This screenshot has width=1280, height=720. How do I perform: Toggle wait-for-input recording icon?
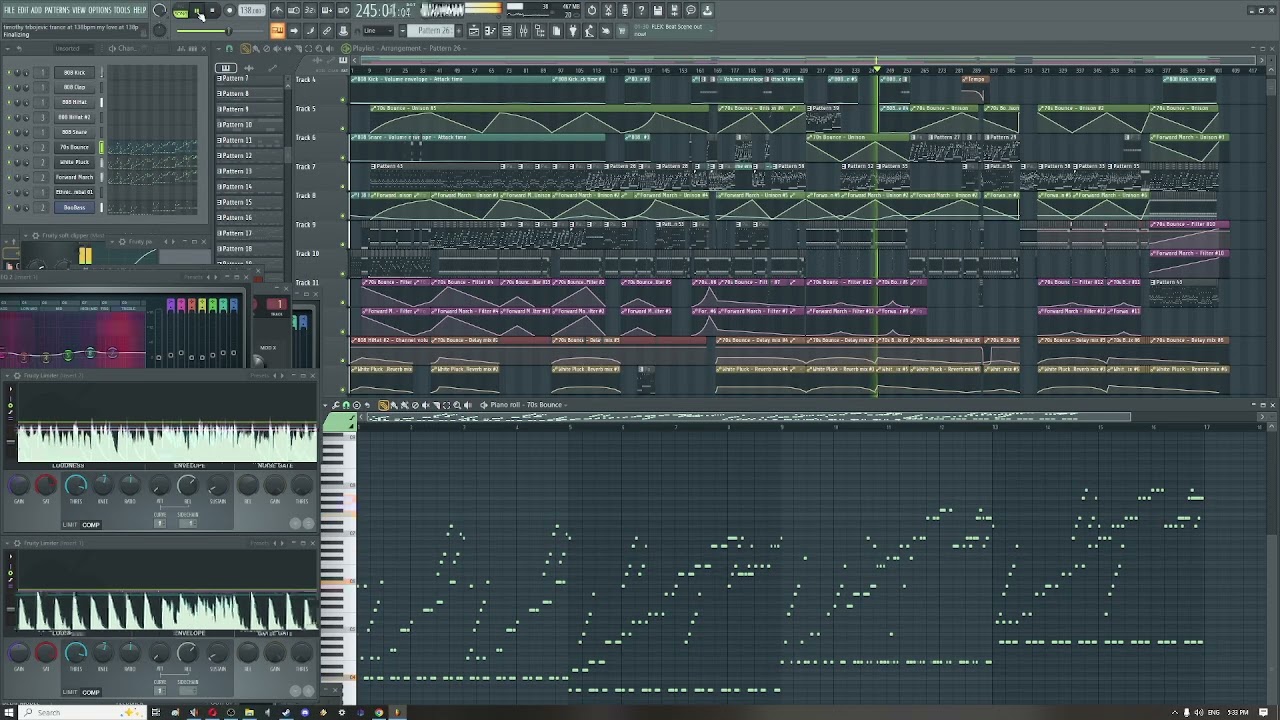[x=294, y=10]
